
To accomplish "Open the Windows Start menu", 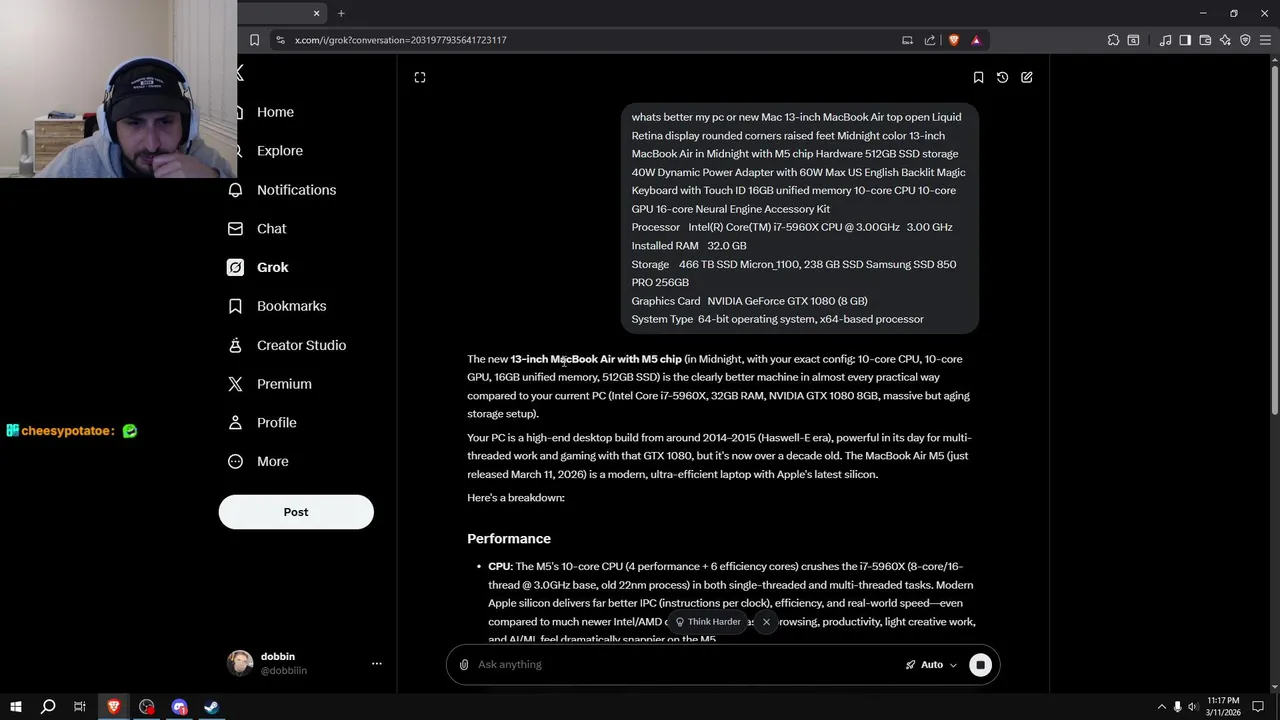I will [x=16, y=707].
